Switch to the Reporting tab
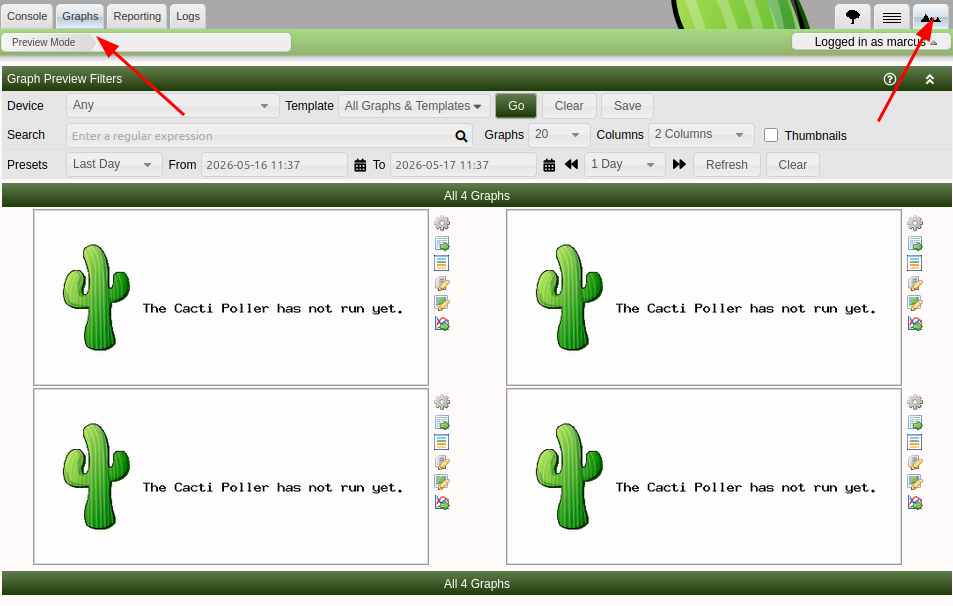The image size is (953, 606). 137,16
